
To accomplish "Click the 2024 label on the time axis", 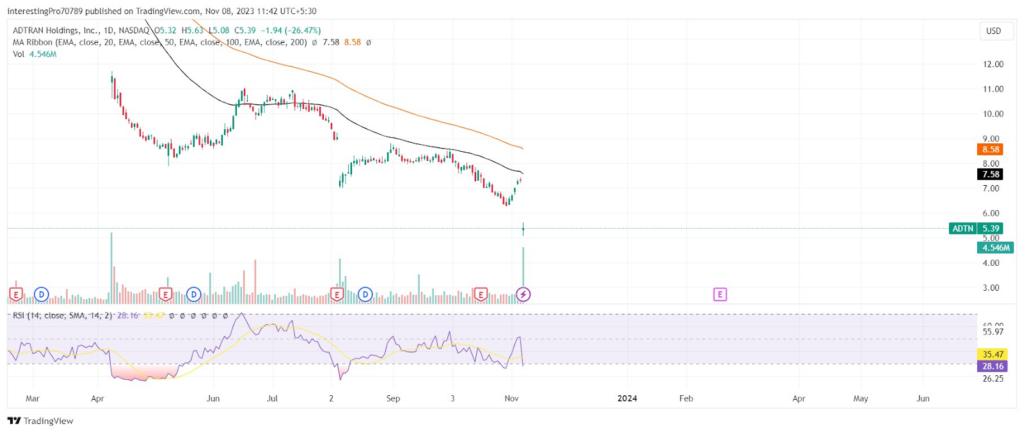I will click(x=628, y=397).
